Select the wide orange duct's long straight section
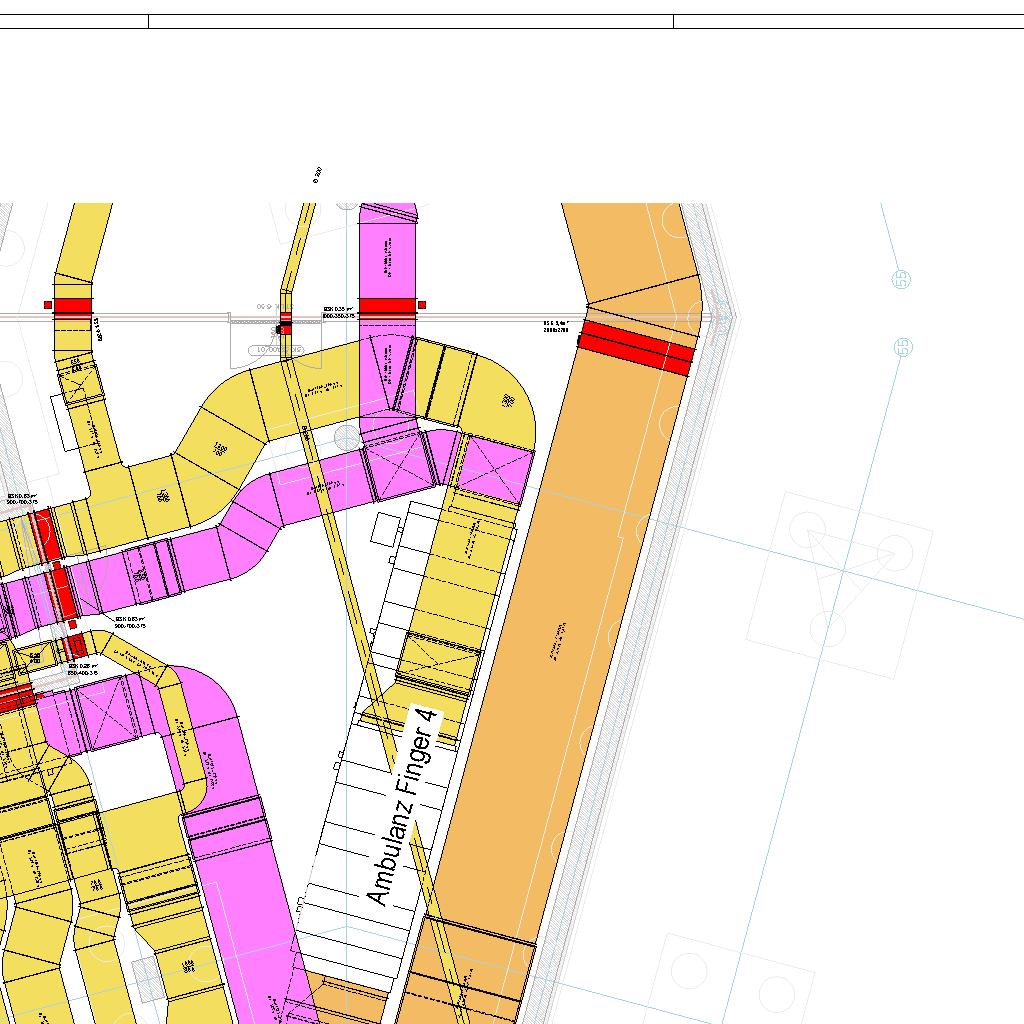Image resolution: width=1024 pixels, height=1024 pixels. [x=560, y=640]
